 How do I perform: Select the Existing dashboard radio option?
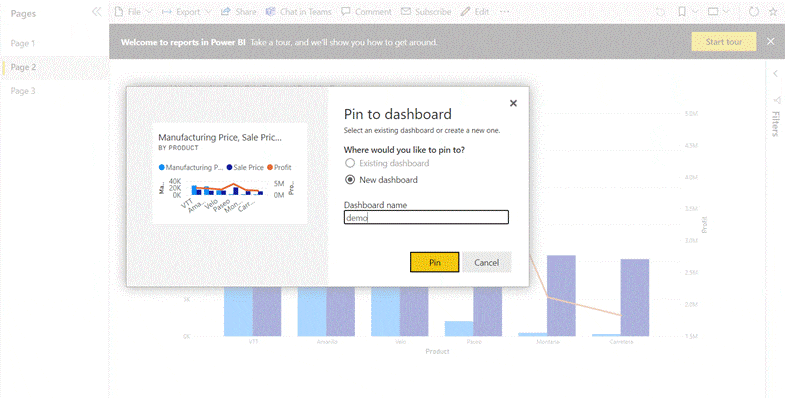pos(350,163)
